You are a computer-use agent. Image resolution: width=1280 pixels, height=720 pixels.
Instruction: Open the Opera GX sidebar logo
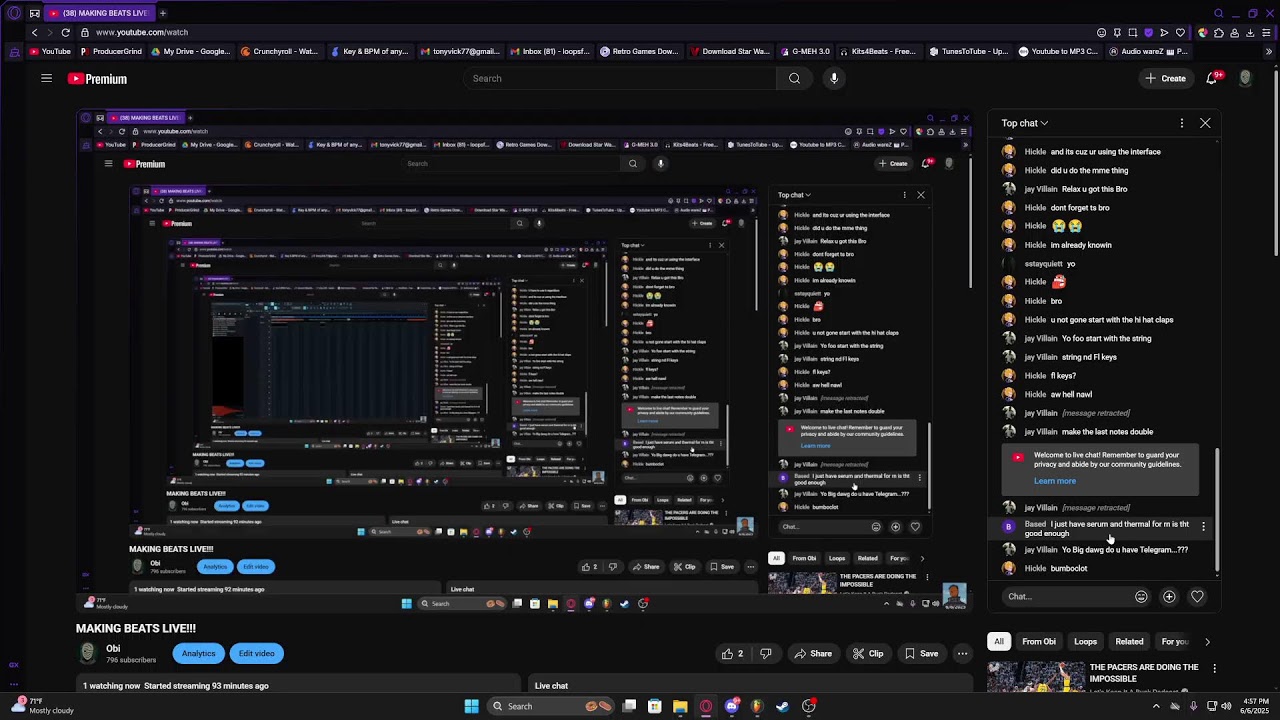pyautogui.click(x=14, y=13)
